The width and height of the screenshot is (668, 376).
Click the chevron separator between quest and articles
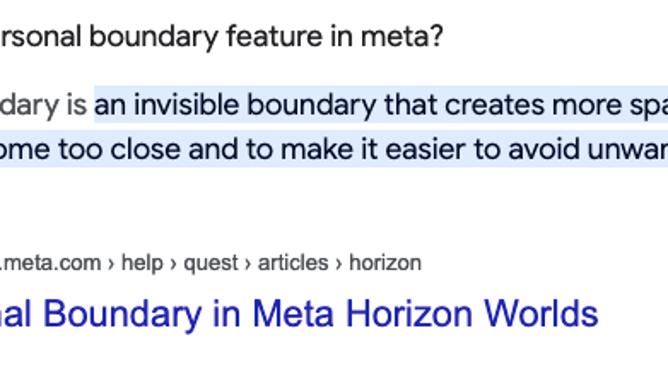click(x=248, y=264)
